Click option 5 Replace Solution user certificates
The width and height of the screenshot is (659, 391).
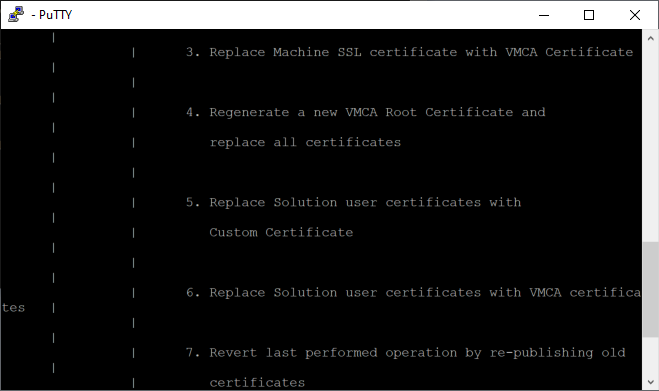(353, 202)
